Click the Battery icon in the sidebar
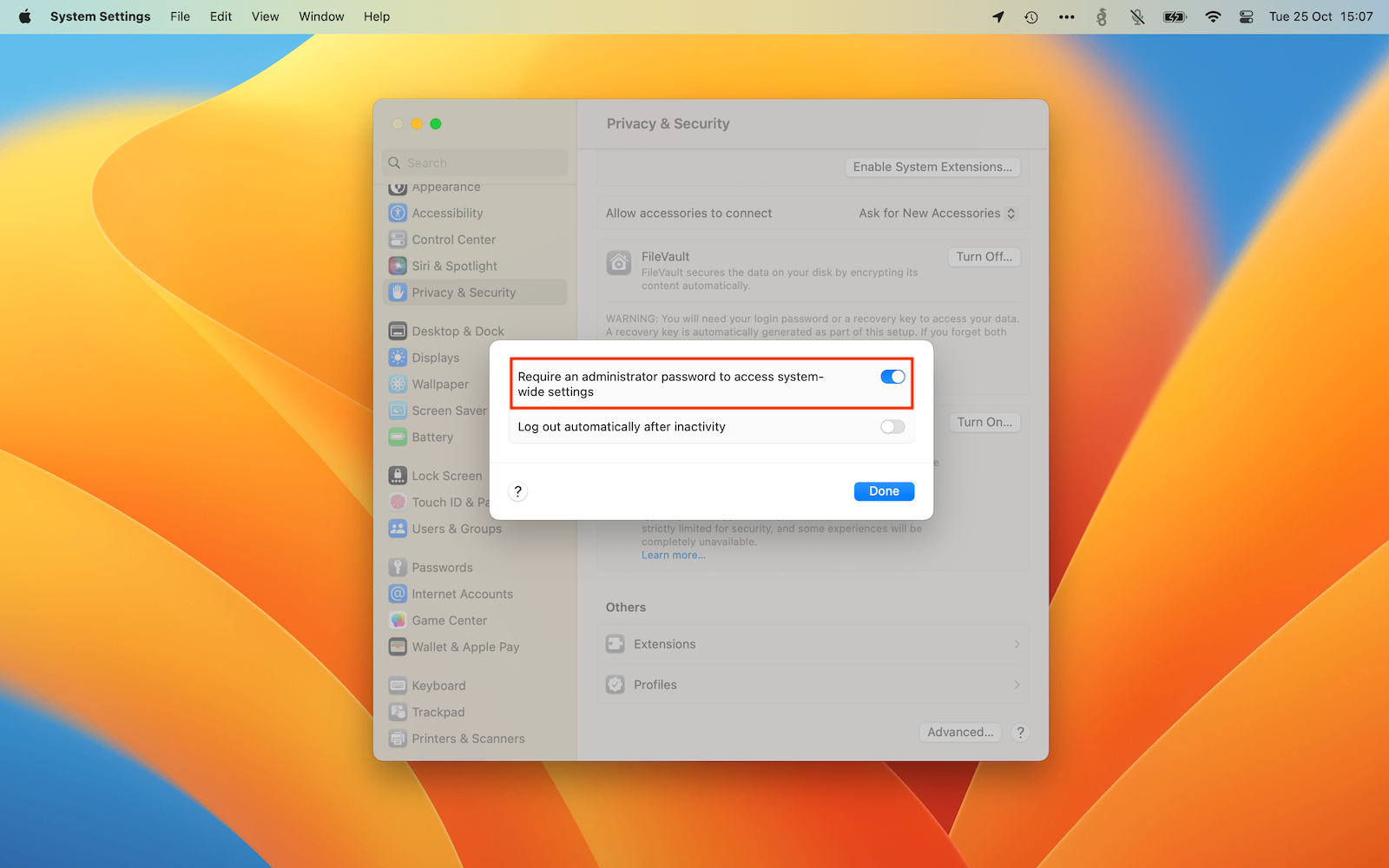Screen dimensions: 1389x868 [x=398, y=437]
